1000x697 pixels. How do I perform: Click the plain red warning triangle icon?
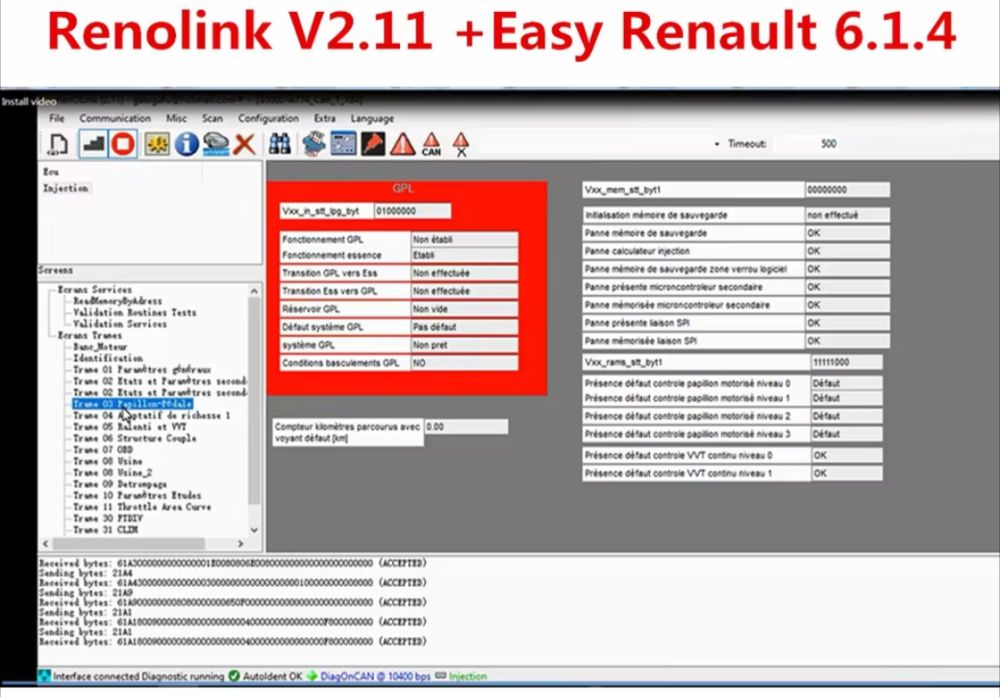click(x=402, y=144)
